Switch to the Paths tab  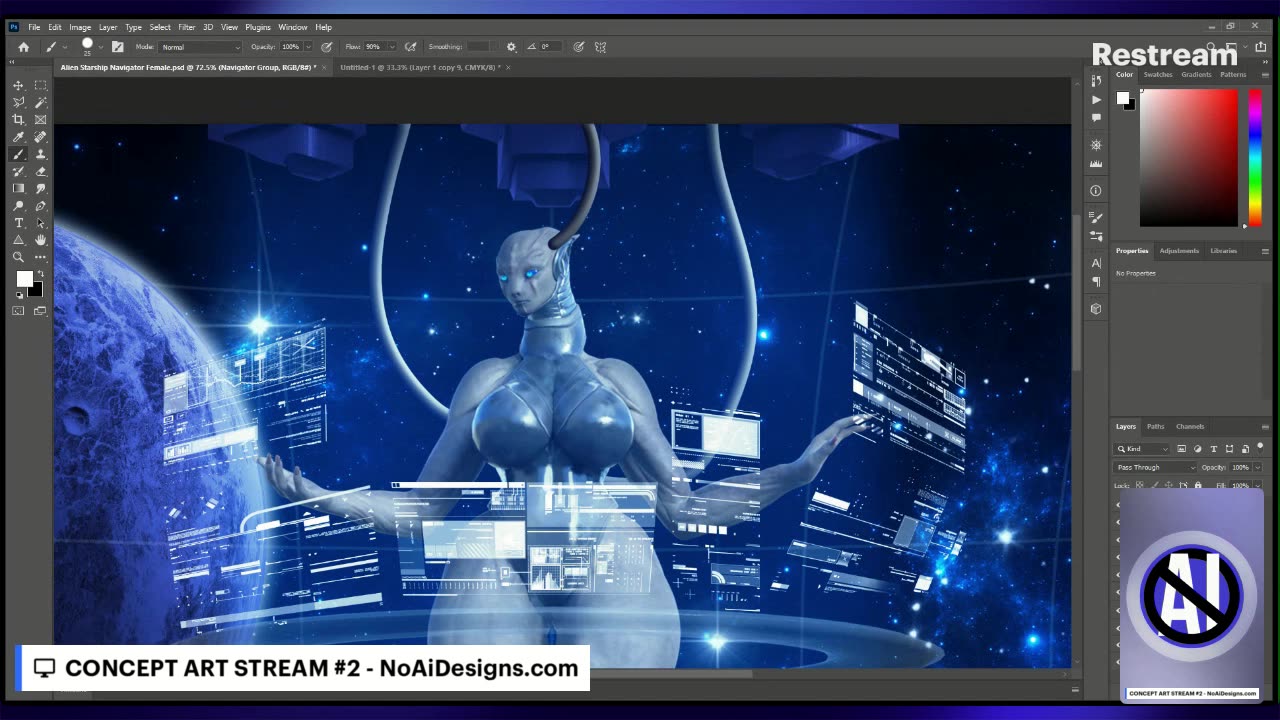point(1155,427)
